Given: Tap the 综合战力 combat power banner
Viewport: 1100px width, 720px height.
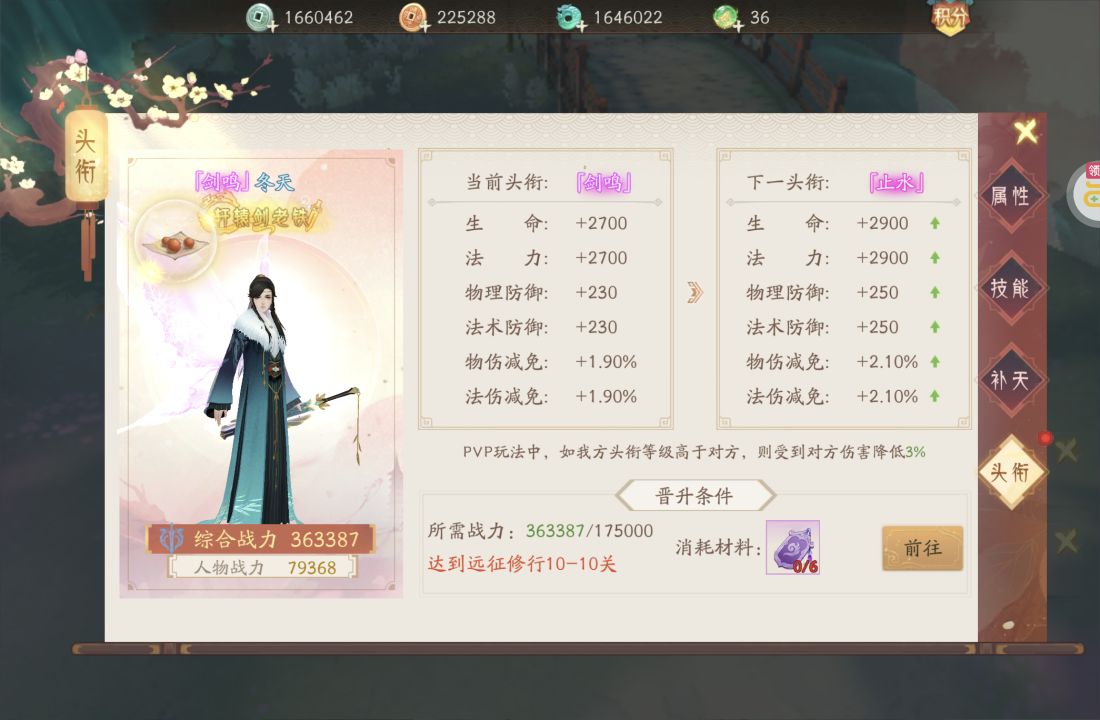Looking at the screenshot, I should coord(260,539).
